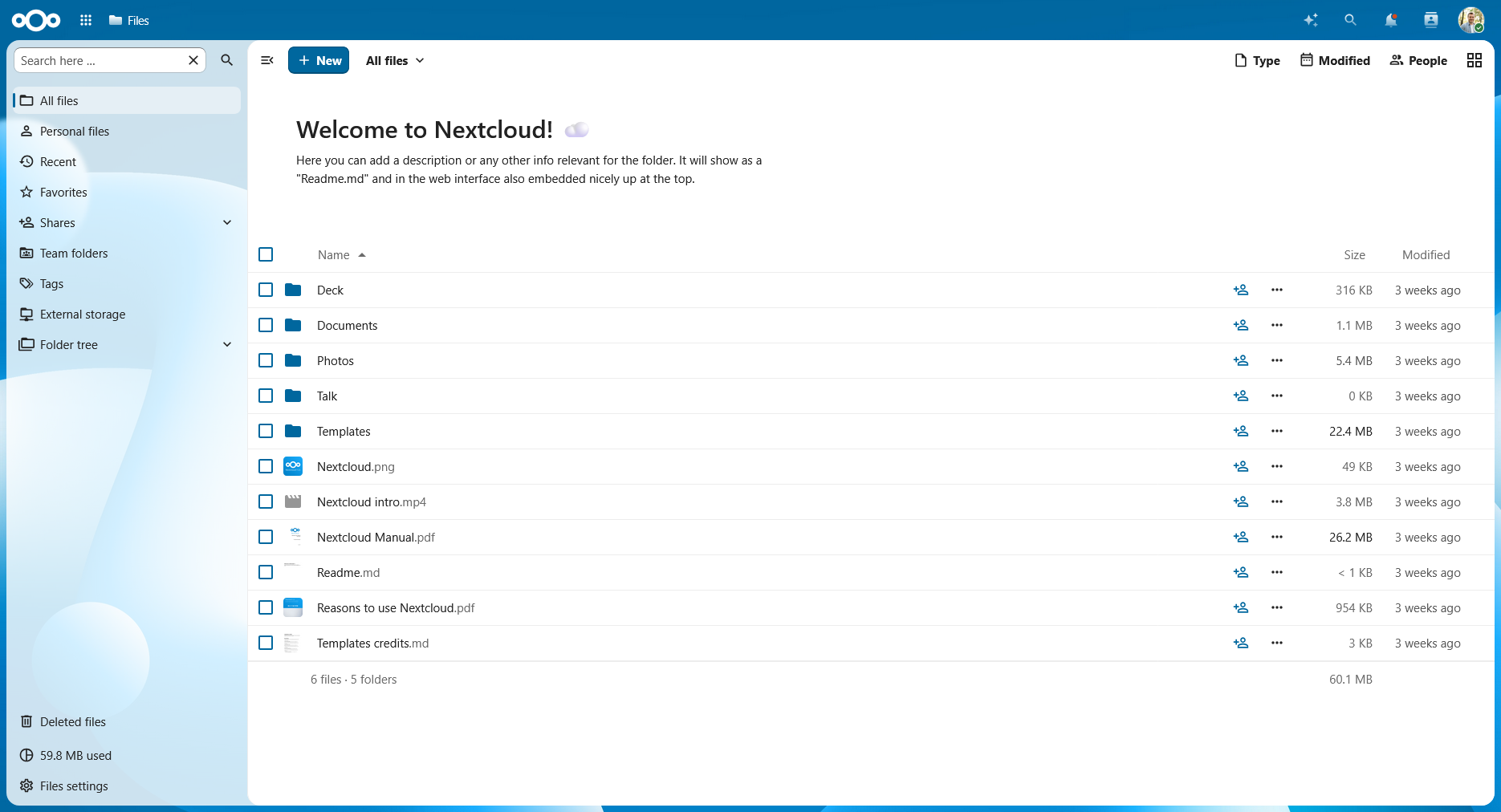Share the Templates folder
Screen dimensions: 1501x812
coord(1241,431)
